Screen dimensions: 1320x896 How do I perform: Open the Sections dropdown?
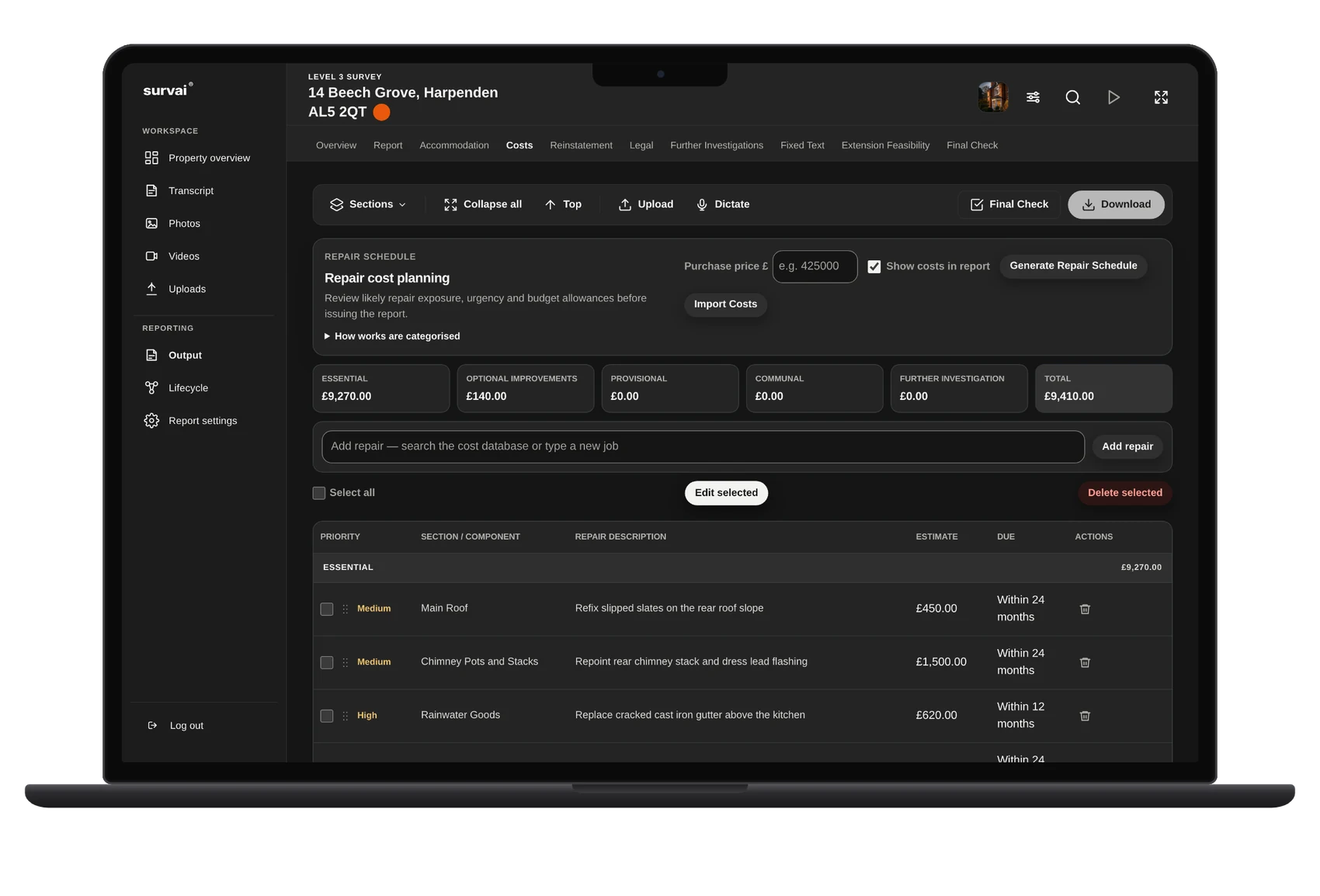pyautogui.click(x=368, y=204)
